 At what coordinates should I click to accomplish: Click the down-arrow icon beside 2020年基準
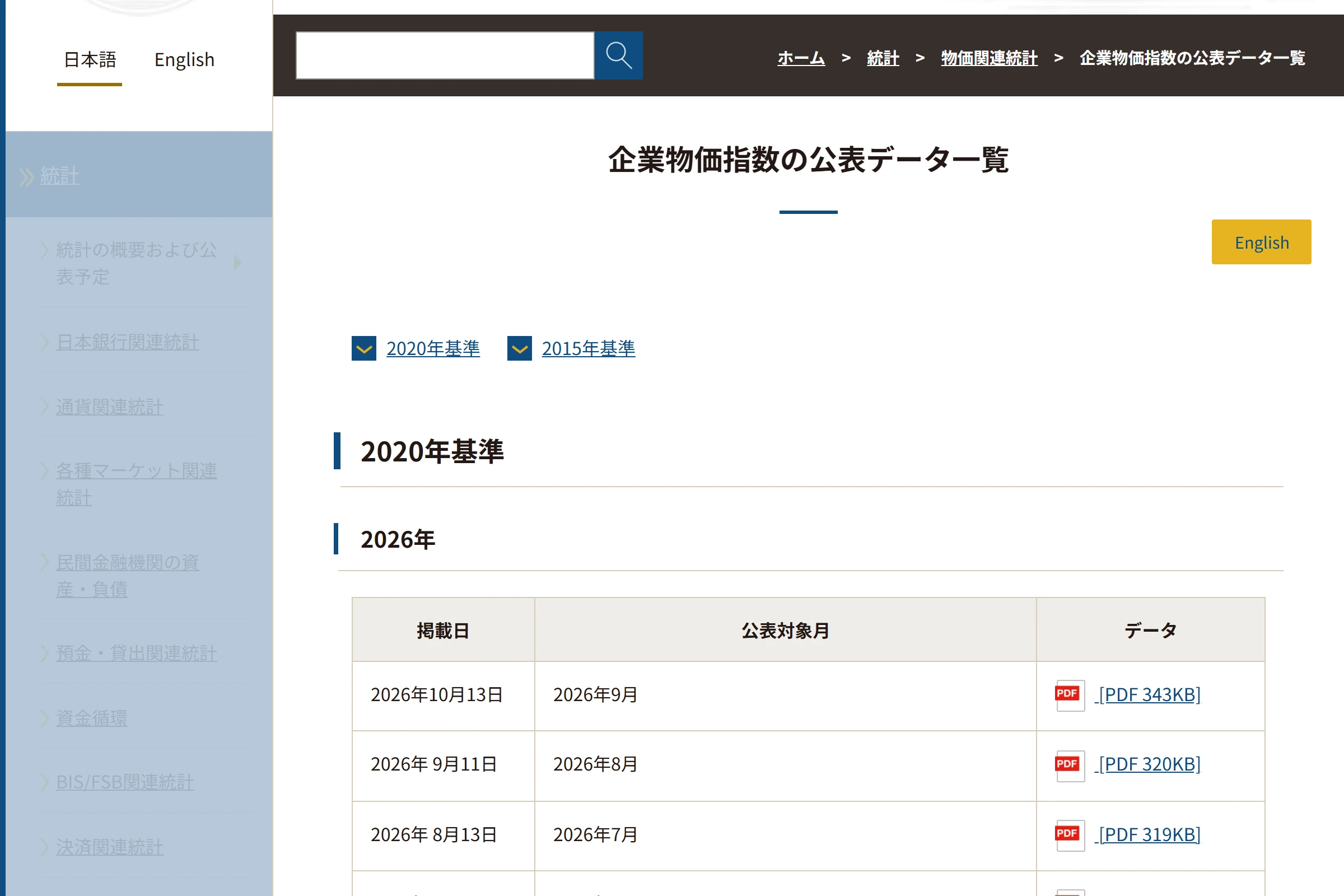click(x=364, y=348)
